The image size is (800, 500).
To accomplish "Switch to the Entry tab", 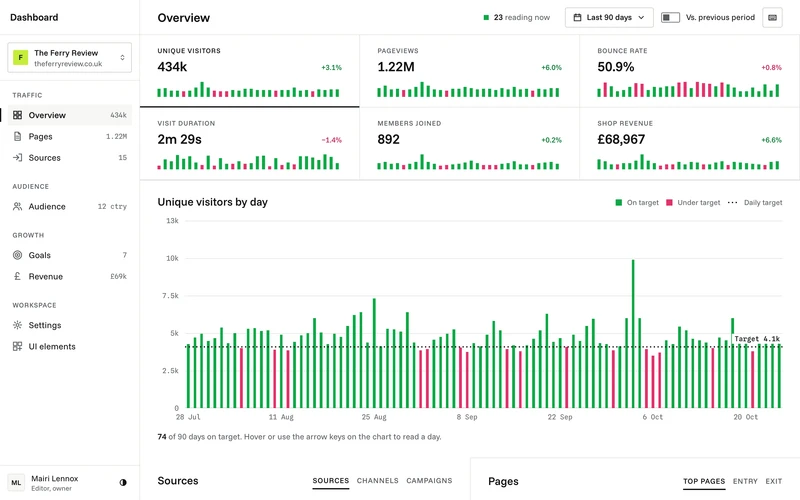I will point(745,481).
